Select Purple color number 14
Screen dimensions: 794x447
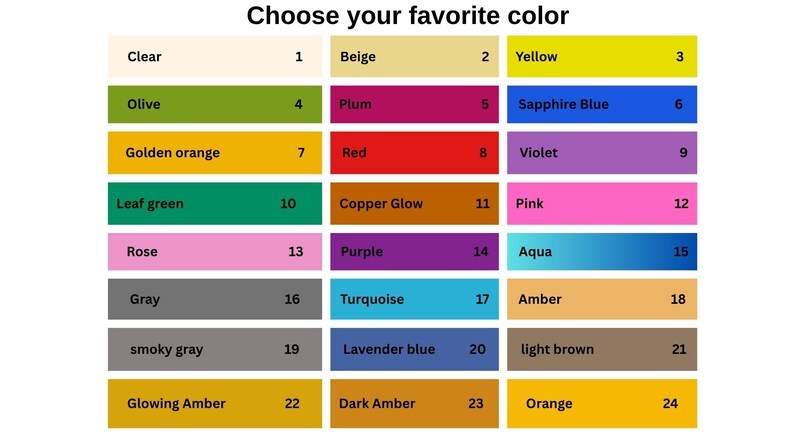point(414,252)
